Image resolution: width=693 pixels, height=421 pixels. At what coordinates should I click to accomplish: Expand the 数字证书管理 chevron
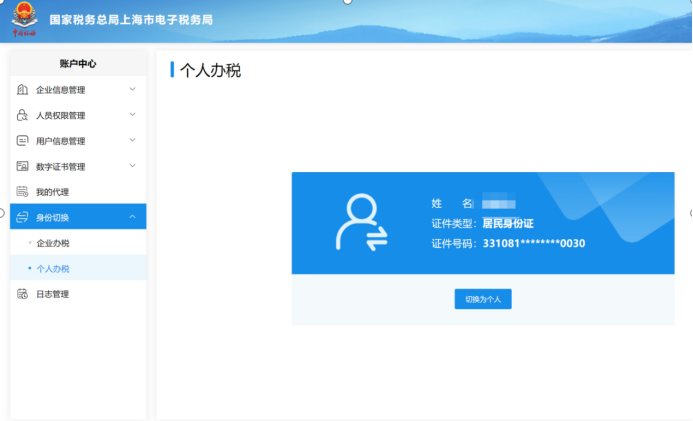[x=132, y=166]
